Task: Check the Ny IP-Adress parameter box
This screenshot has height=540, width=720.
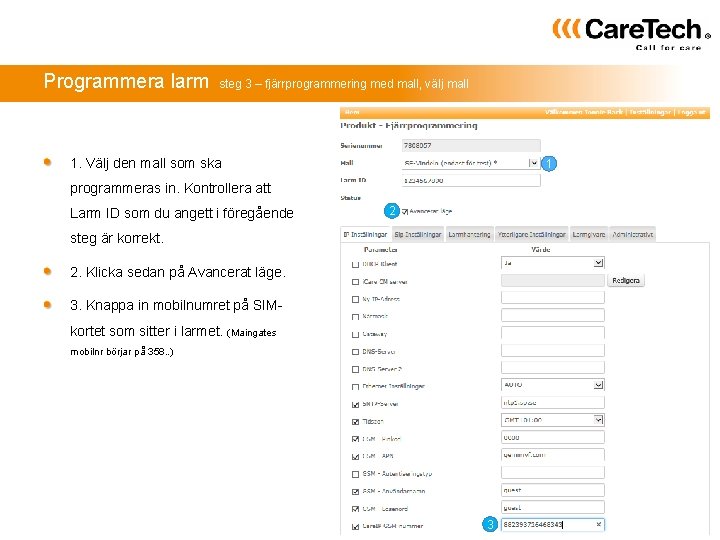Action: click(355, 299)
